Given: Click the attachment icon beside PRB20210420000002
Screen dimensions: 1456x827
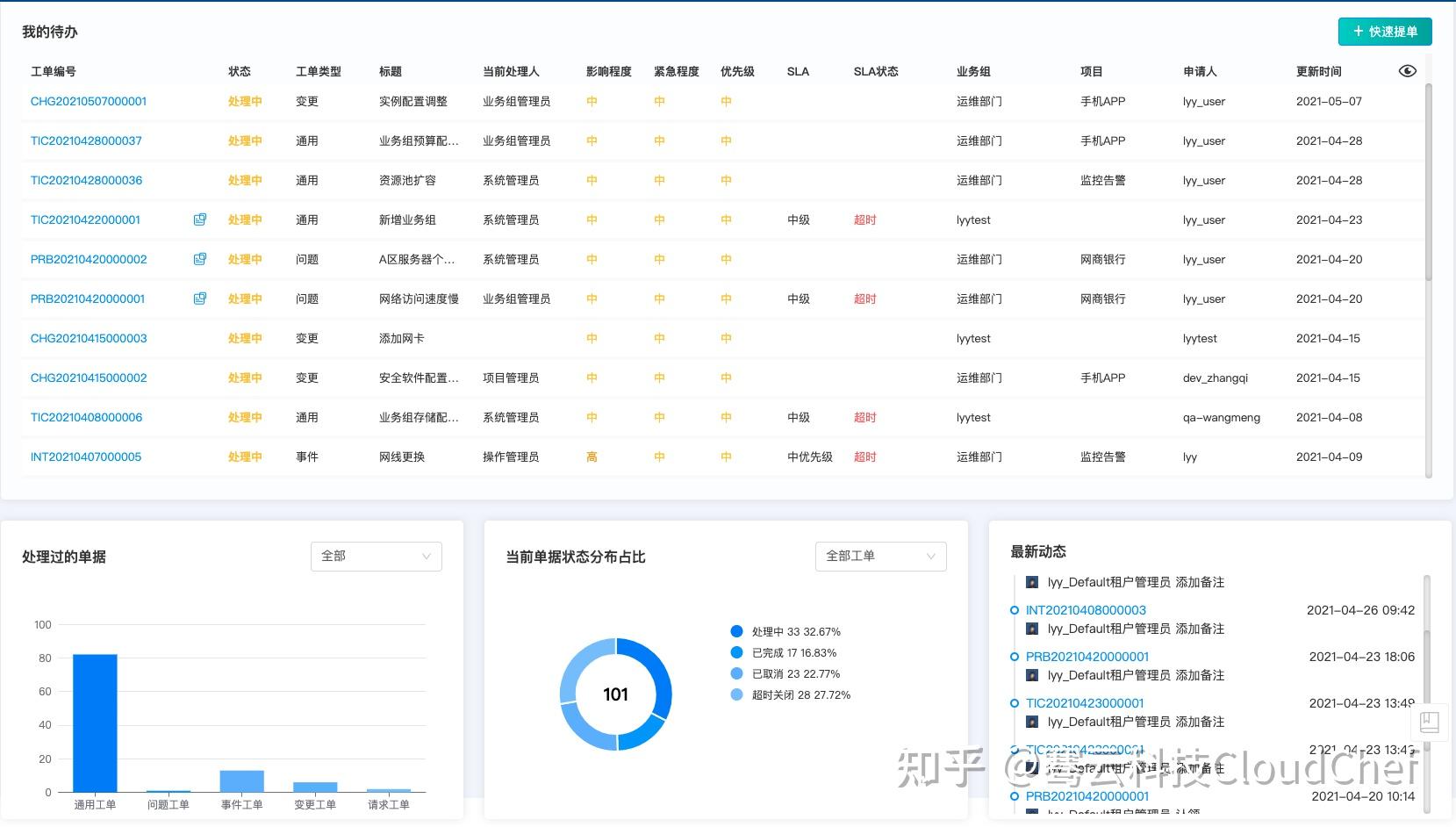Looking at the screenshot, I should pos(199,259).
